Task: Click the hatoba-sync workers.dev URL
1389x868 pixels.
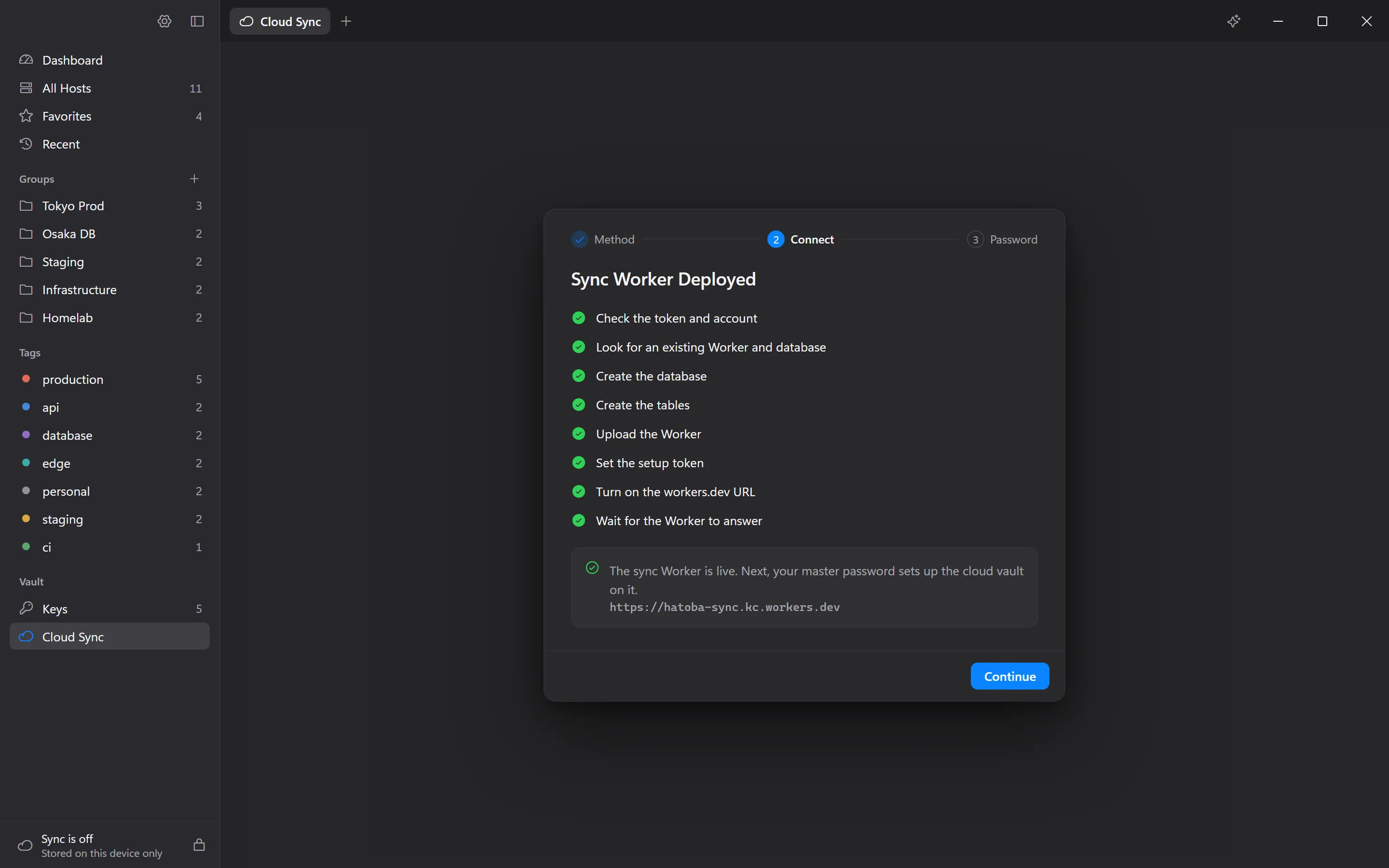Action: click(x=724, y=608)
